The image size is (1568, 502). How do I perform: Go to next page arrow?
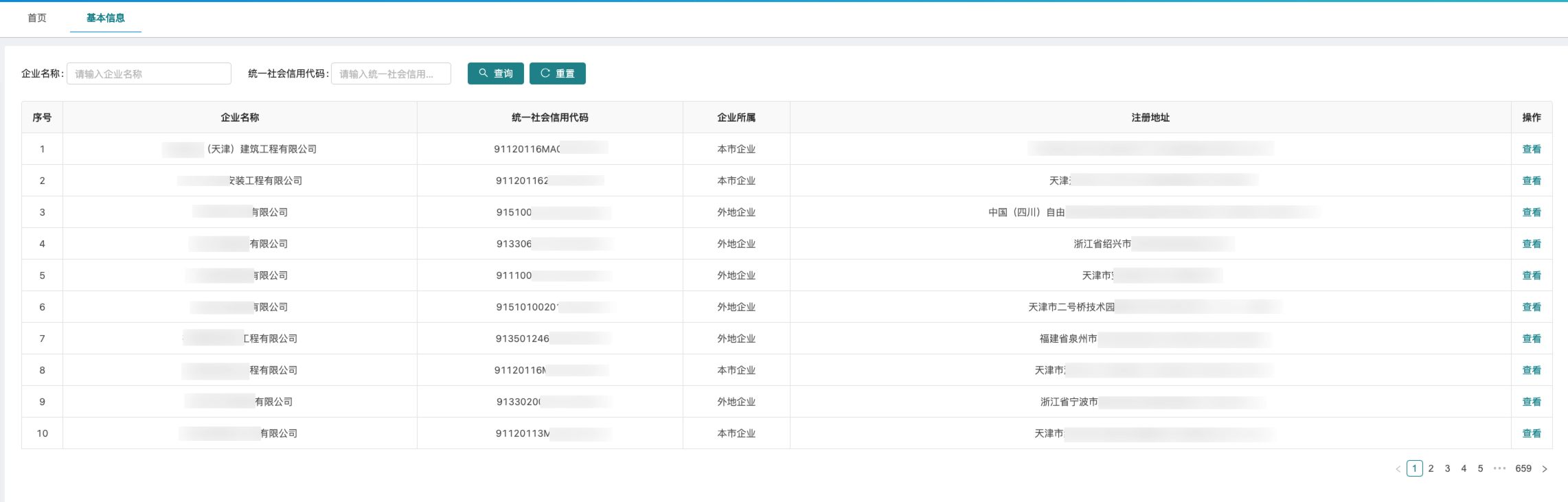(x=1545, y=468)
